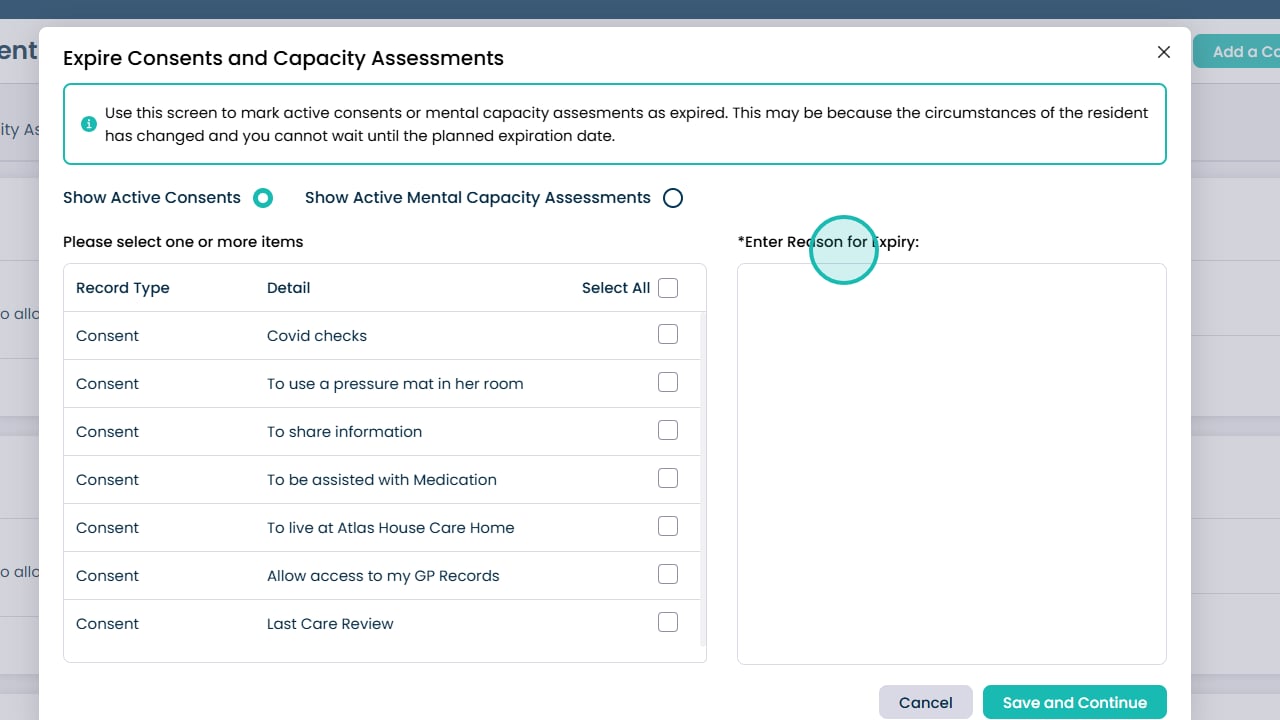The image size is (1280, 720).
Task: Tick the assisted with Medication checkbox
Action: tap(668, 479)
